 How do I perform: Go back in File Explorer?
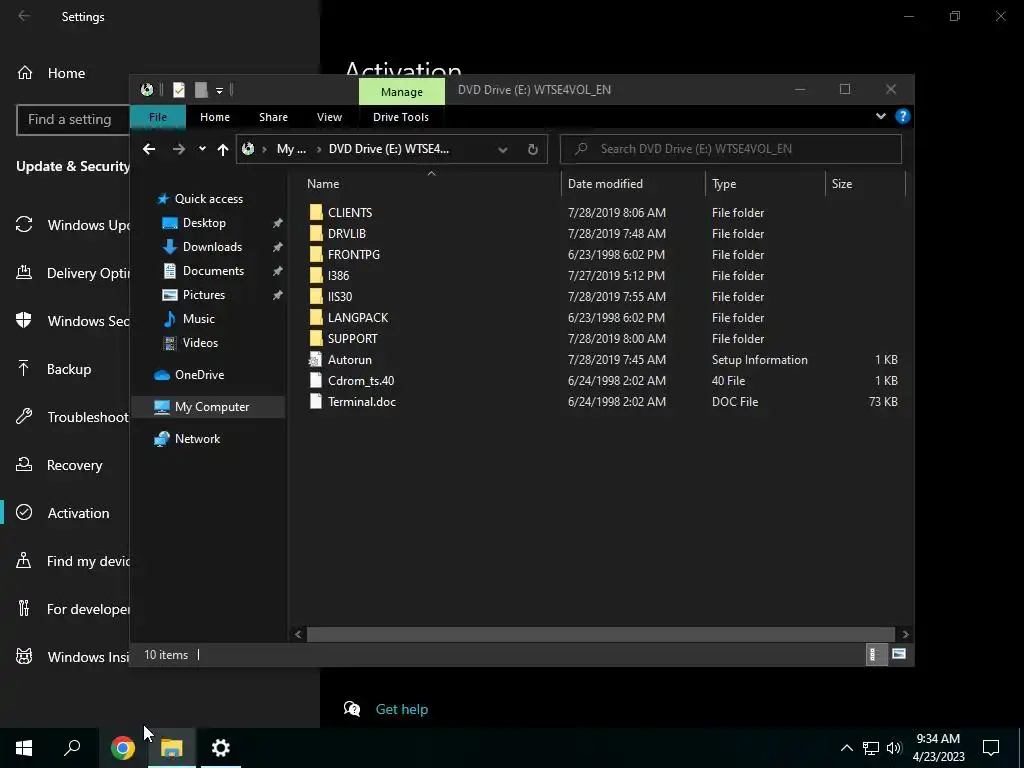149,150
